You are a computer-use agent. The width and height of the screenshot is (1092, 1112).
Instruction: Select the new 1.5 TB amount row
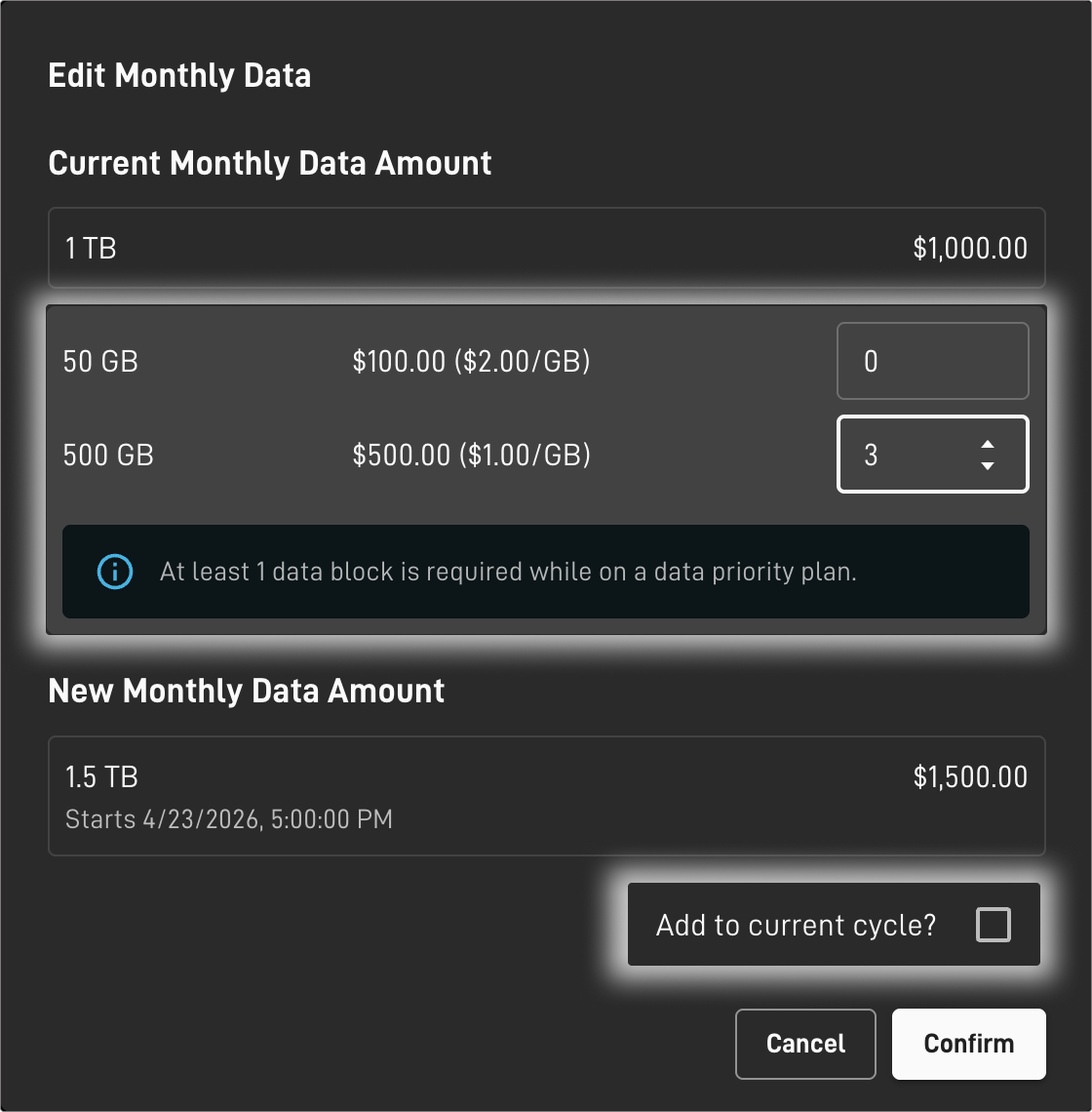pyautogui.click(x=547, y=796)
